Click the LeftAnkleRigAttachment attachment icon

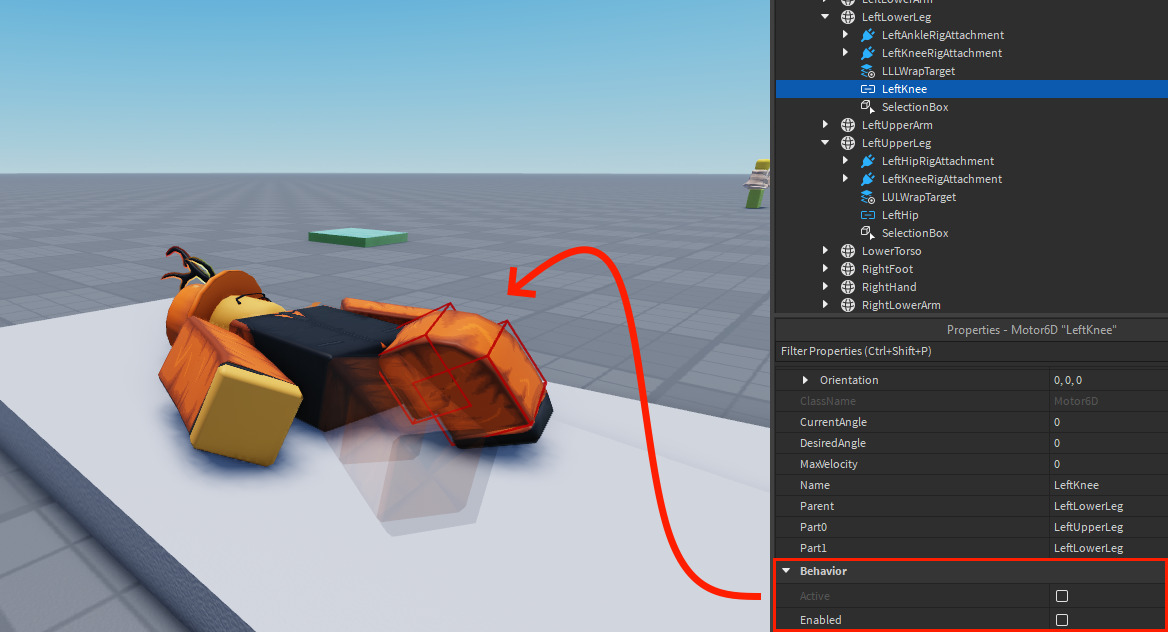[x=868, y=35]
